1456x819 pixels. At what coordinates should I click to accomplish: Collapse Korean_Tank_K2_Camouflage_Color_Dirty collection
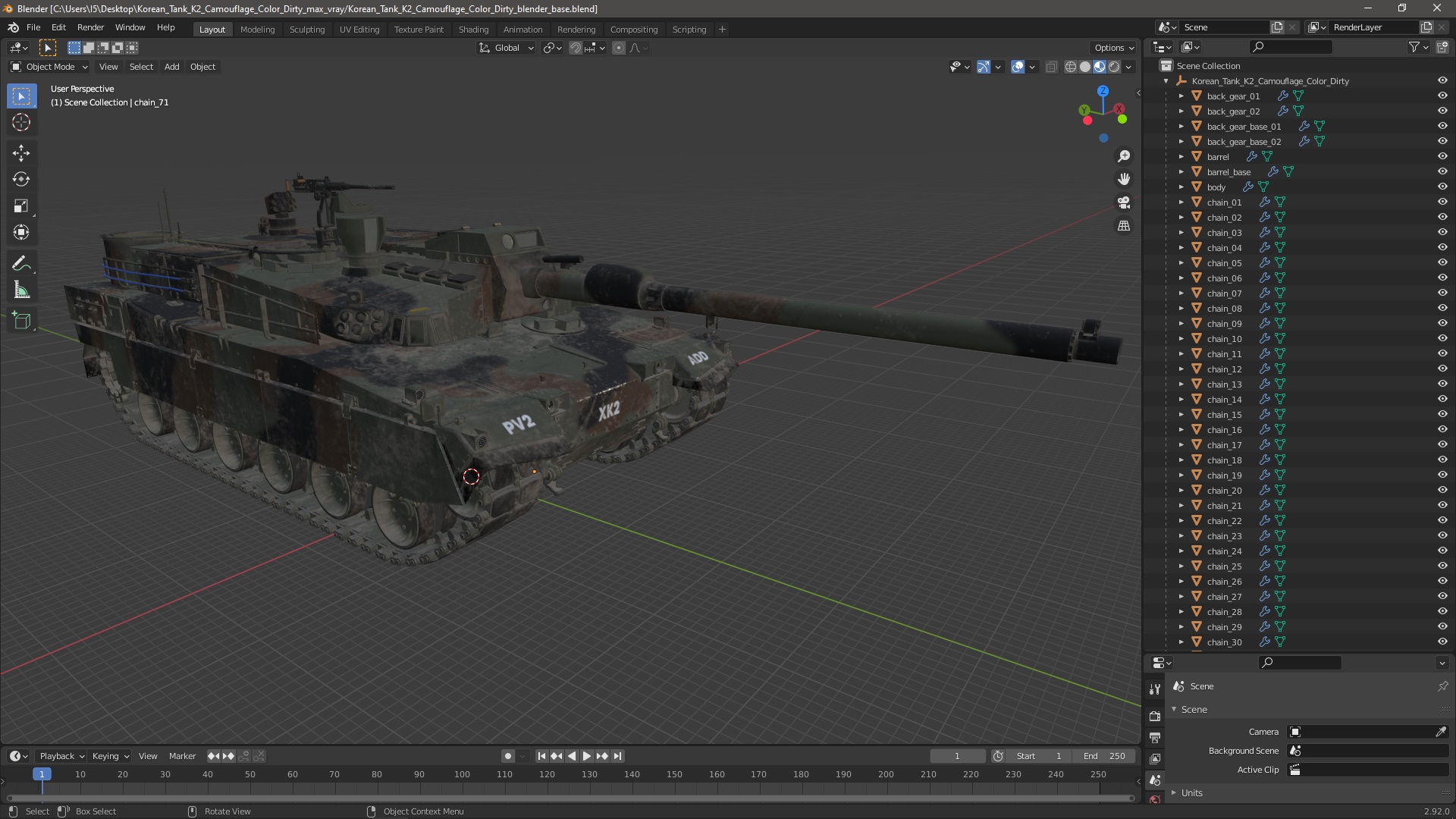coord(1166,80)
